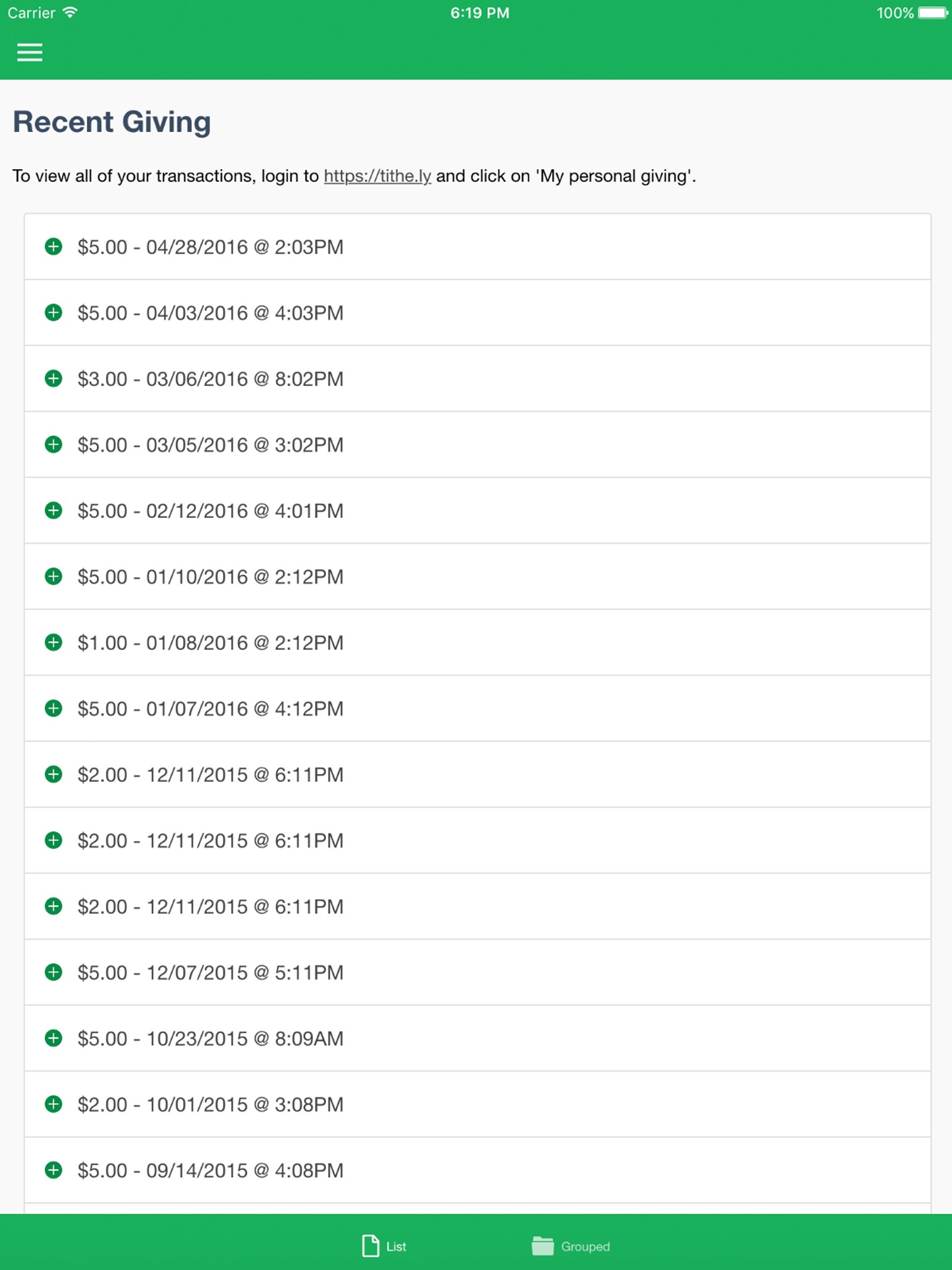Click plus icon for 02/12/2016 donation
Viewport: 952px width, 1270px height.
click(54, 510)
